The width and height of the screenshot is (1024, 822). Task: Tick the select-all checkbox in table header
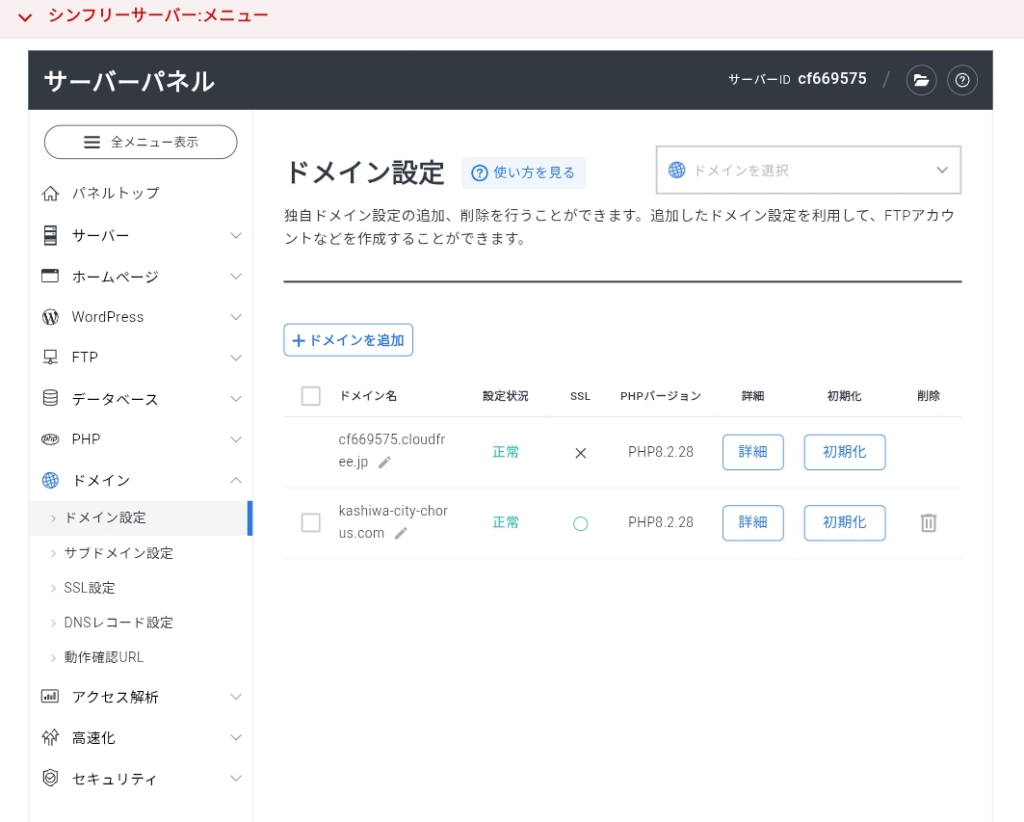[311, 396]
